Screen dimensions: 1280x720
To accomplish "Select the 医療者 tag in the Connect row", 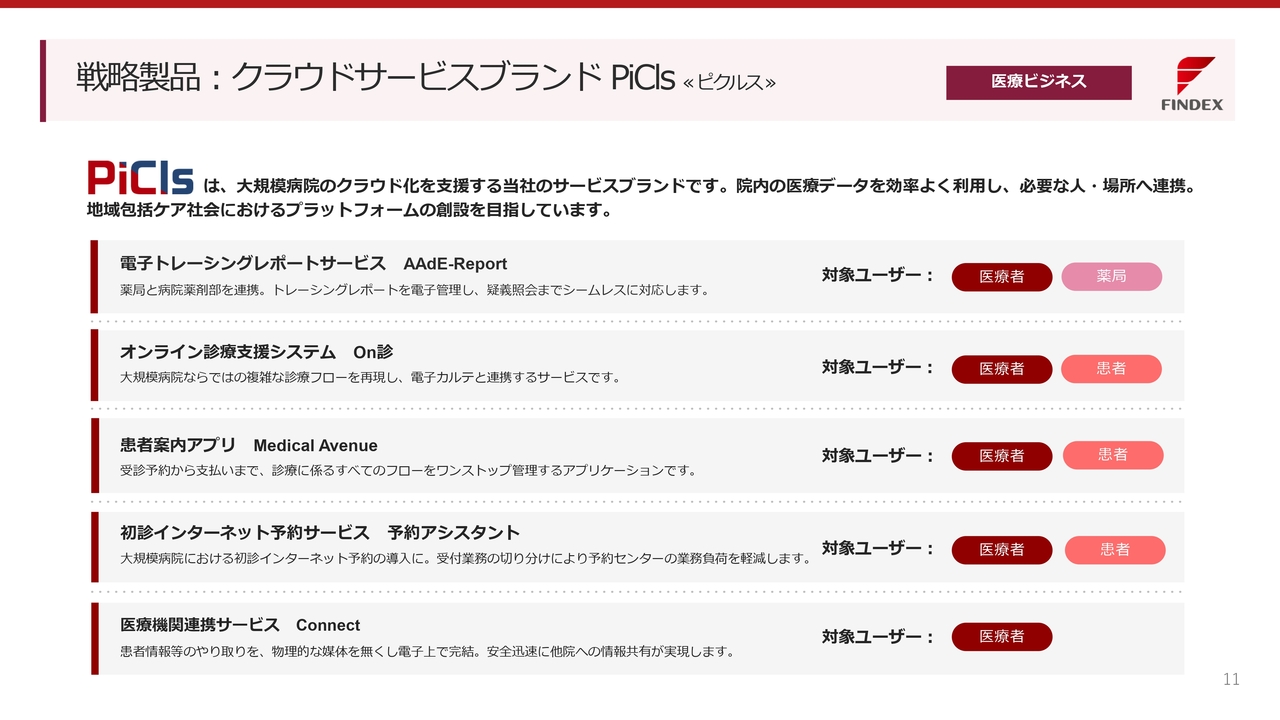I will click(x=1001, y=637).
